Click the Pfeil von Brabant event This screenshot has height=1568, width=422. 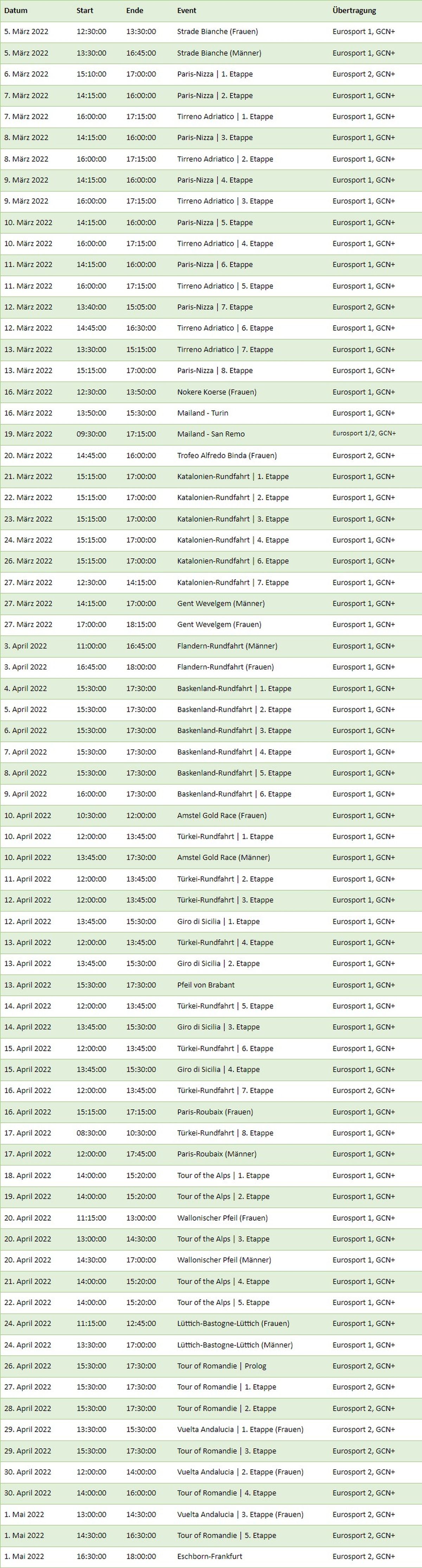(206, 985)
